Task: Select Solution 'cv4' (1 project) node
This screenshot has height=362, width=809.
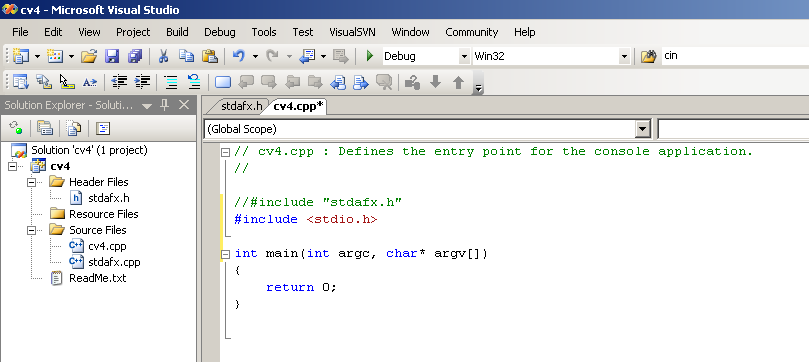Action: click(x=89, y=150)
